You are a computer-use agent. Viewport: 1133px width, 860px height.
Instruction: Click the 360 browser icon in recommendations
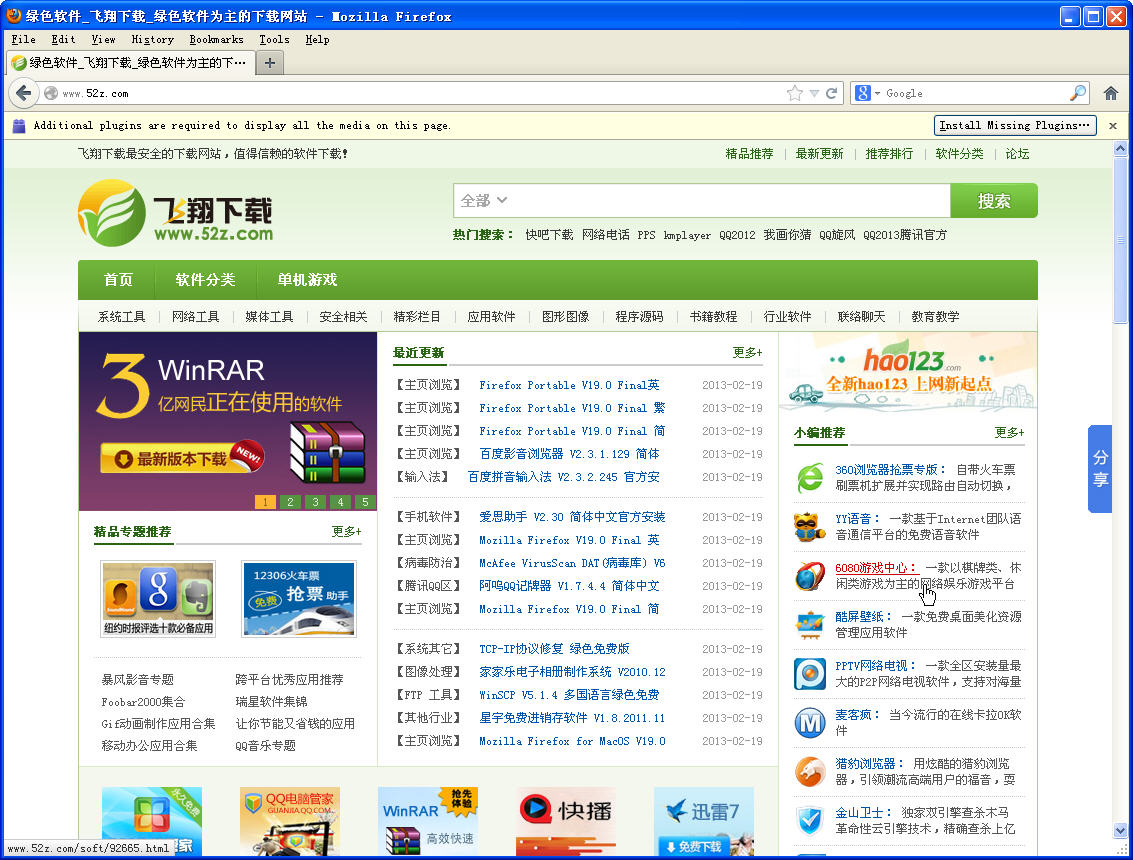pyautogui.click(x=809, y=477)
